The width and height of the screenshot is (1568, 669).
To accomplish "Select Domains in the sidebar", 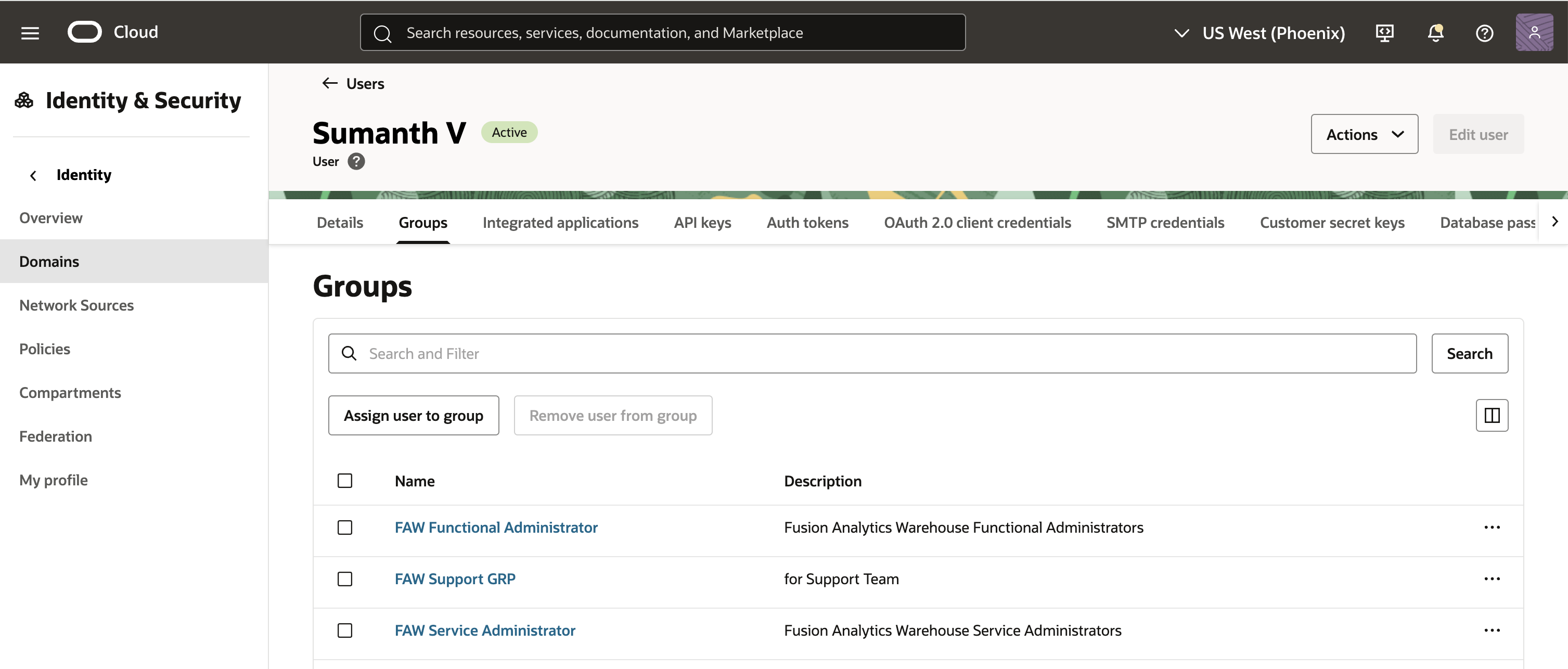I will [x=134, y=261].
